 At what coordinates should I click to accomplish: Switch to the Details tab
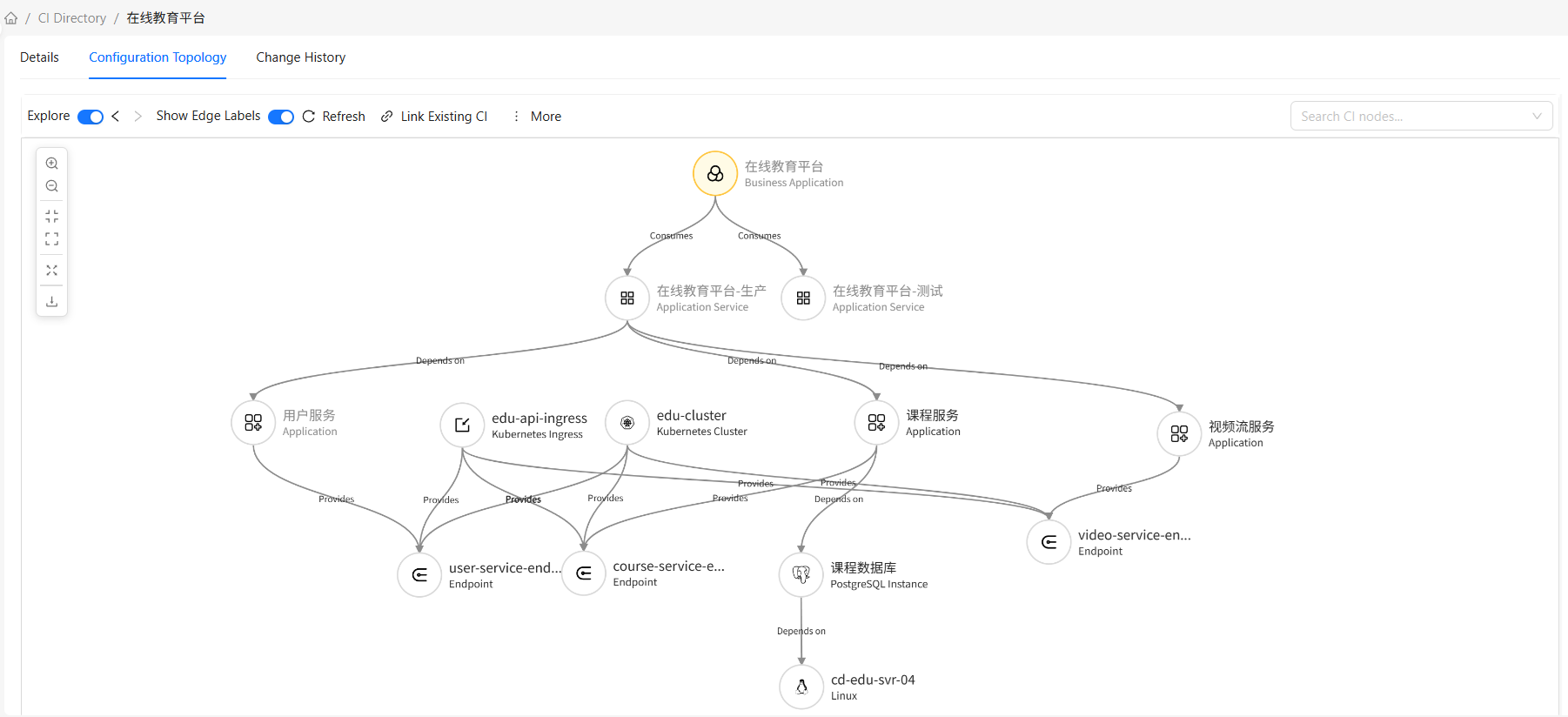(39, 57)
